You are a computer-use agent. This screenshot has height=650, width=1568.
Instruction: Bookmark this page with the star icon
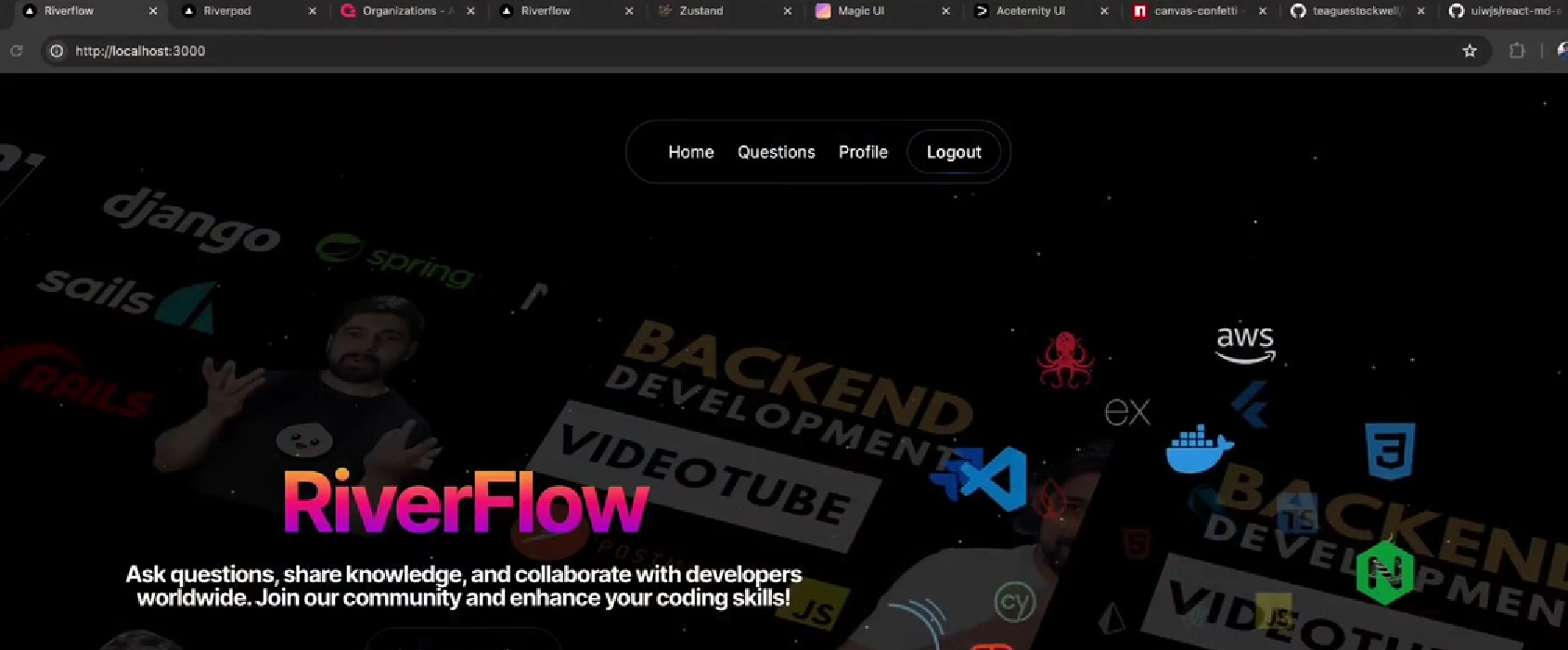click(1470, 51)
